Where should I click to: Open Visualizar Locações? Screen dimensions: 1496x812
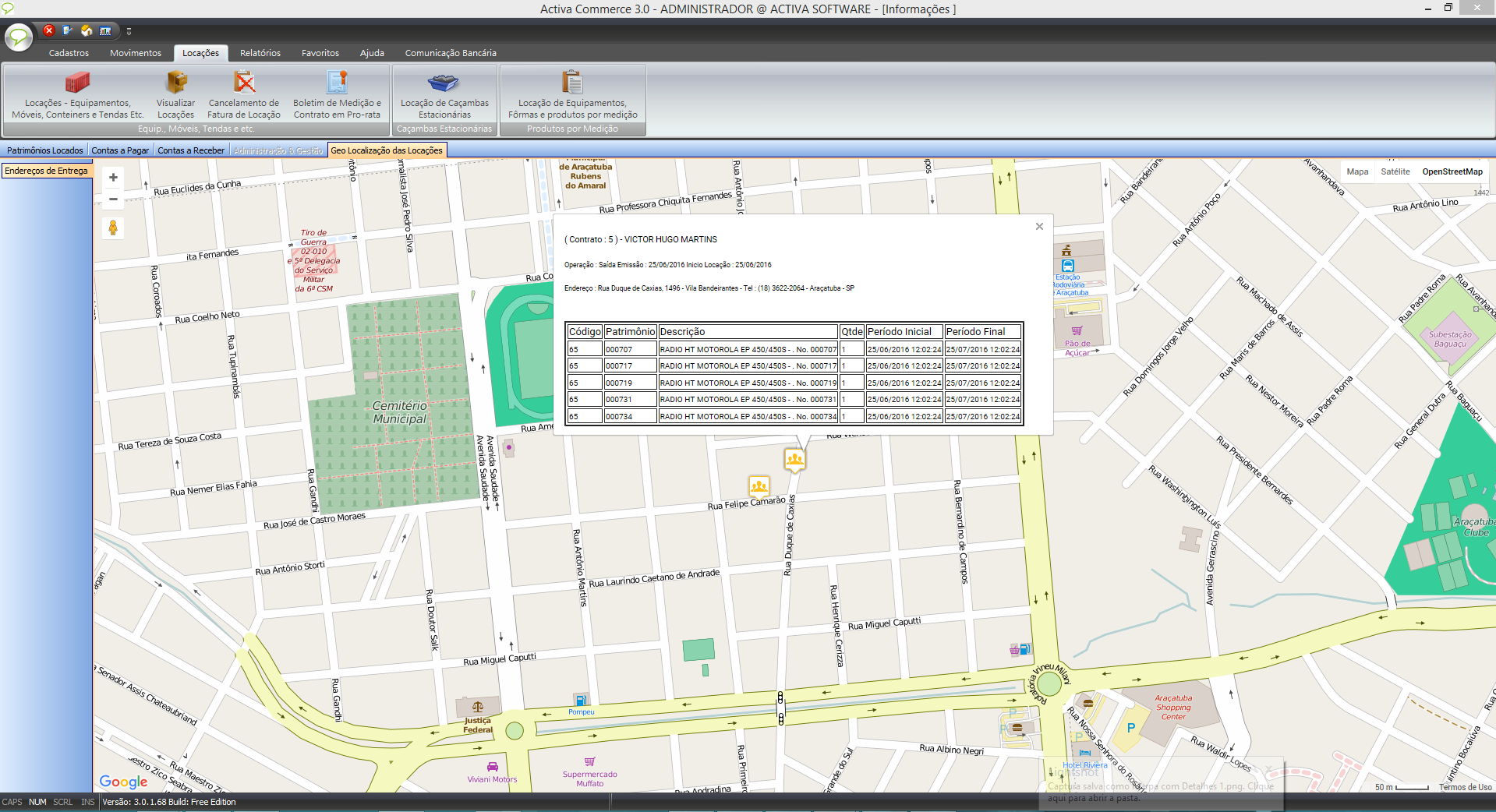[x=176, y=95]
